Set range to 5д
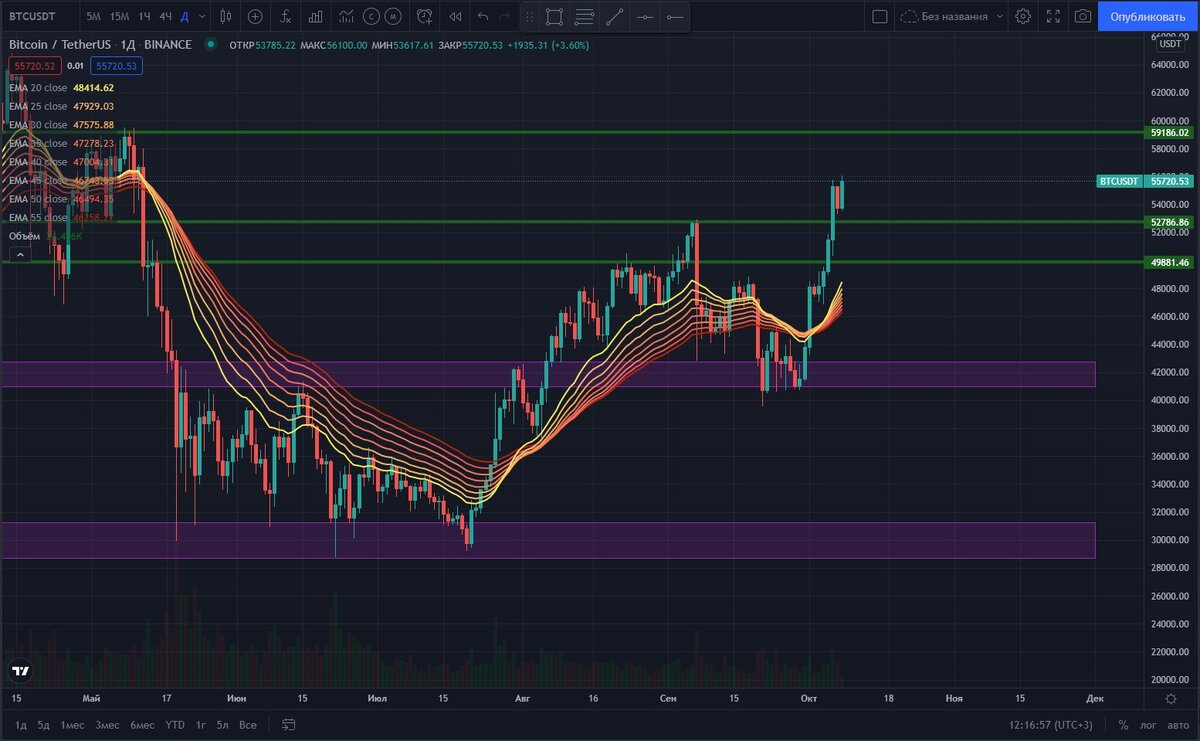Viewport: 1200px width, 741px height. [43, 724]
